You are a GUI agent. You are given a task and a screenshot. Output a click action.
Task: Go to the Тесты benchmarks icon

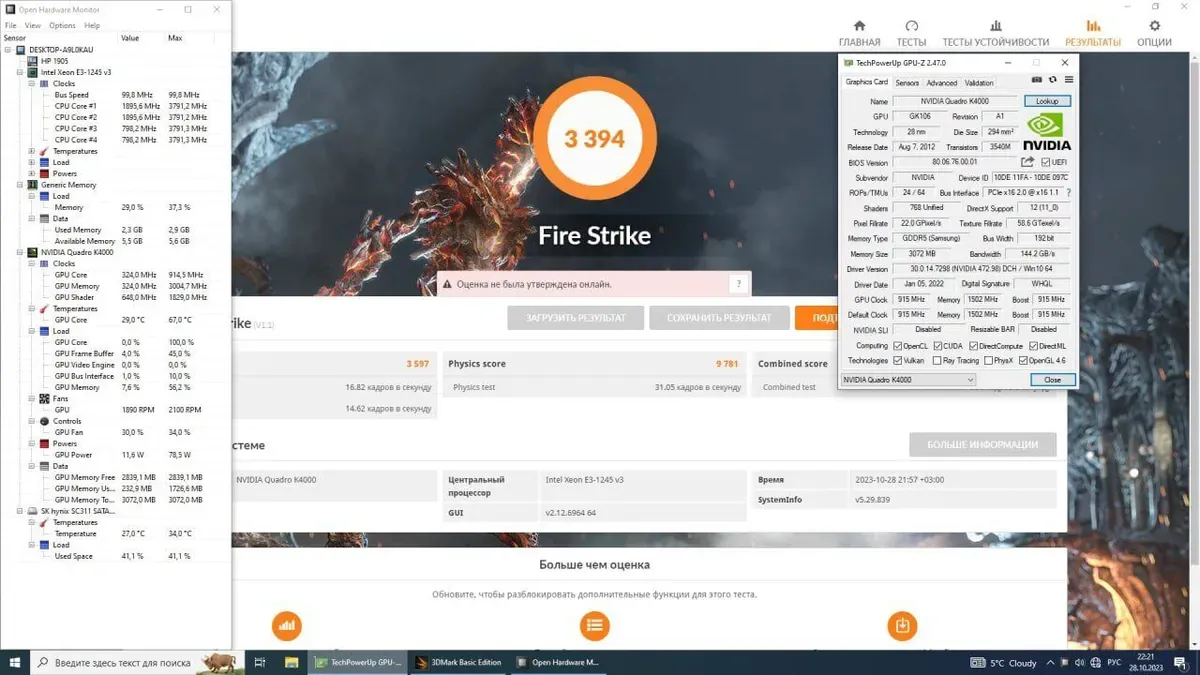click(x=911, y=27)
